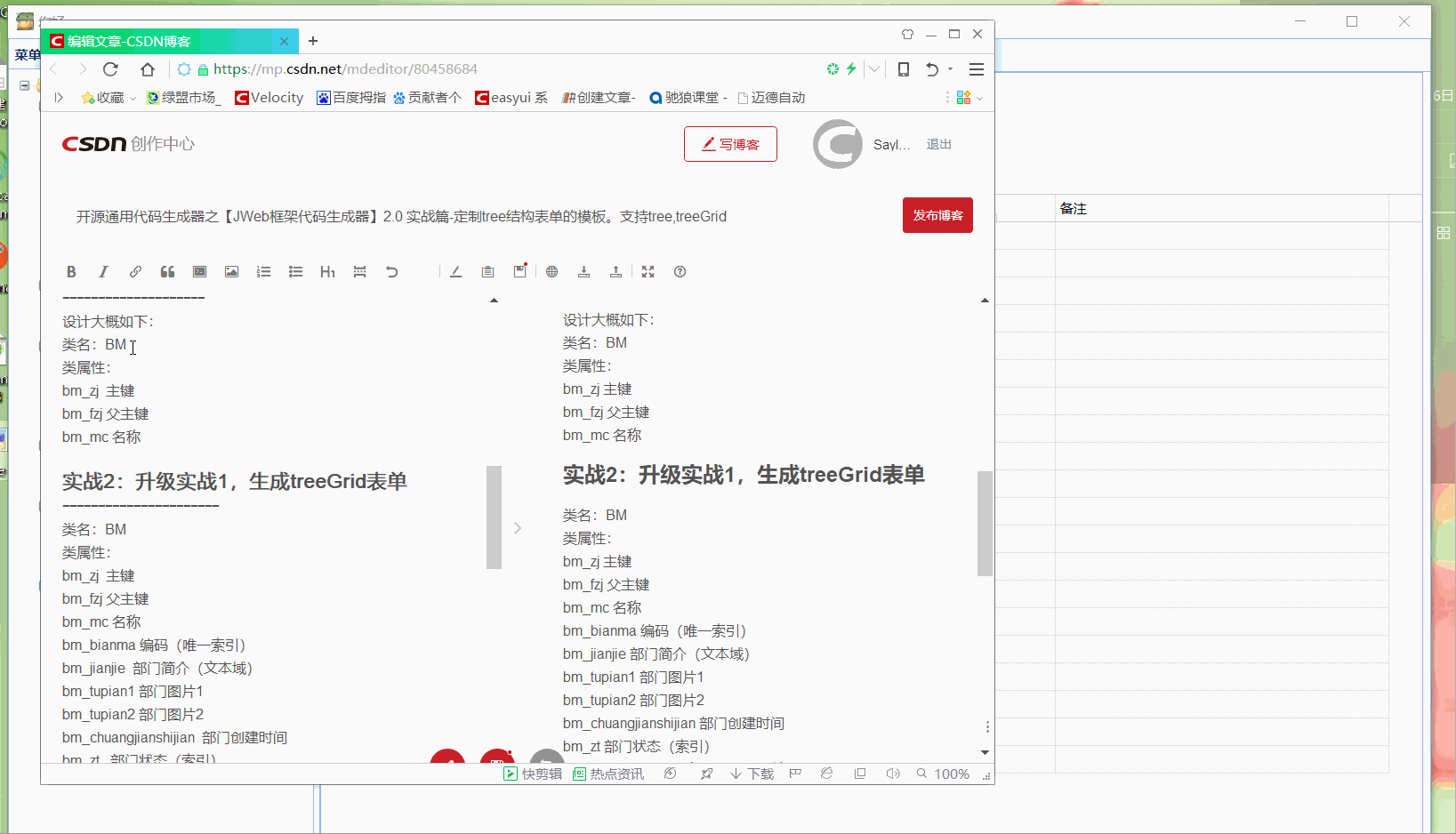
Task: Launch 快剪辑 from the status bar
Action: (x=532, y=774)
